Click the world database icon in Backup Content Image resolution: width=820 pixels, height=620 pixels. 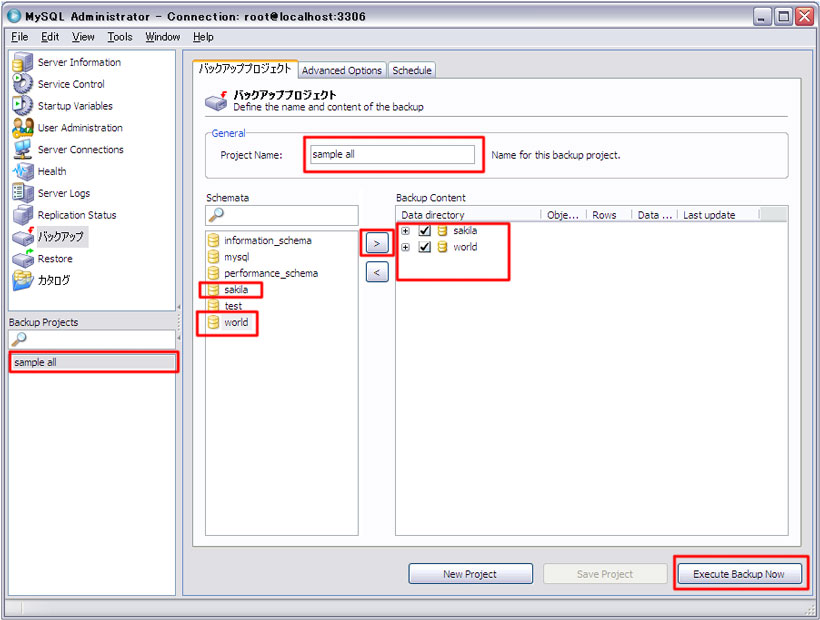coord(442,247)
